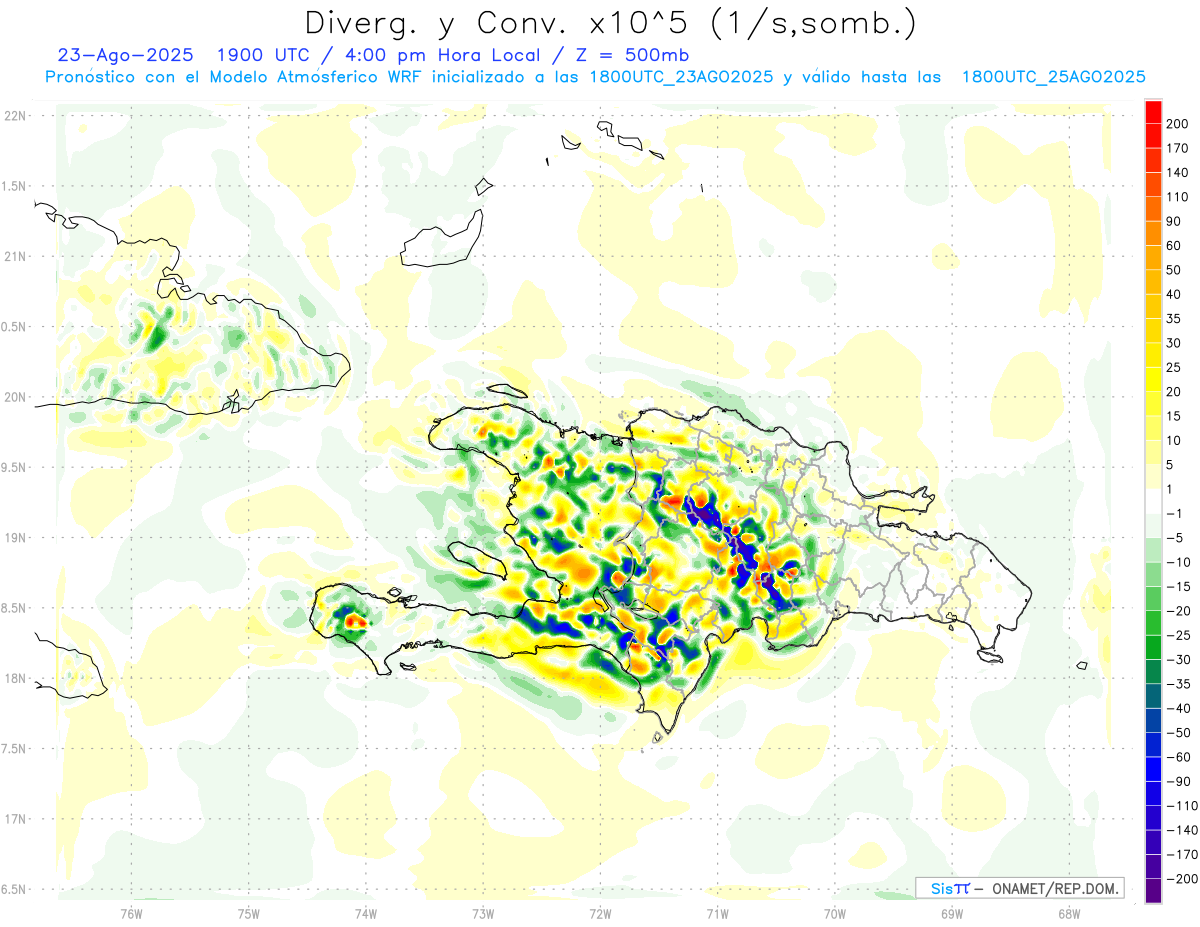Click the "75W" longitude label
Screen dimensions: 1200x927
pos(249,913)
